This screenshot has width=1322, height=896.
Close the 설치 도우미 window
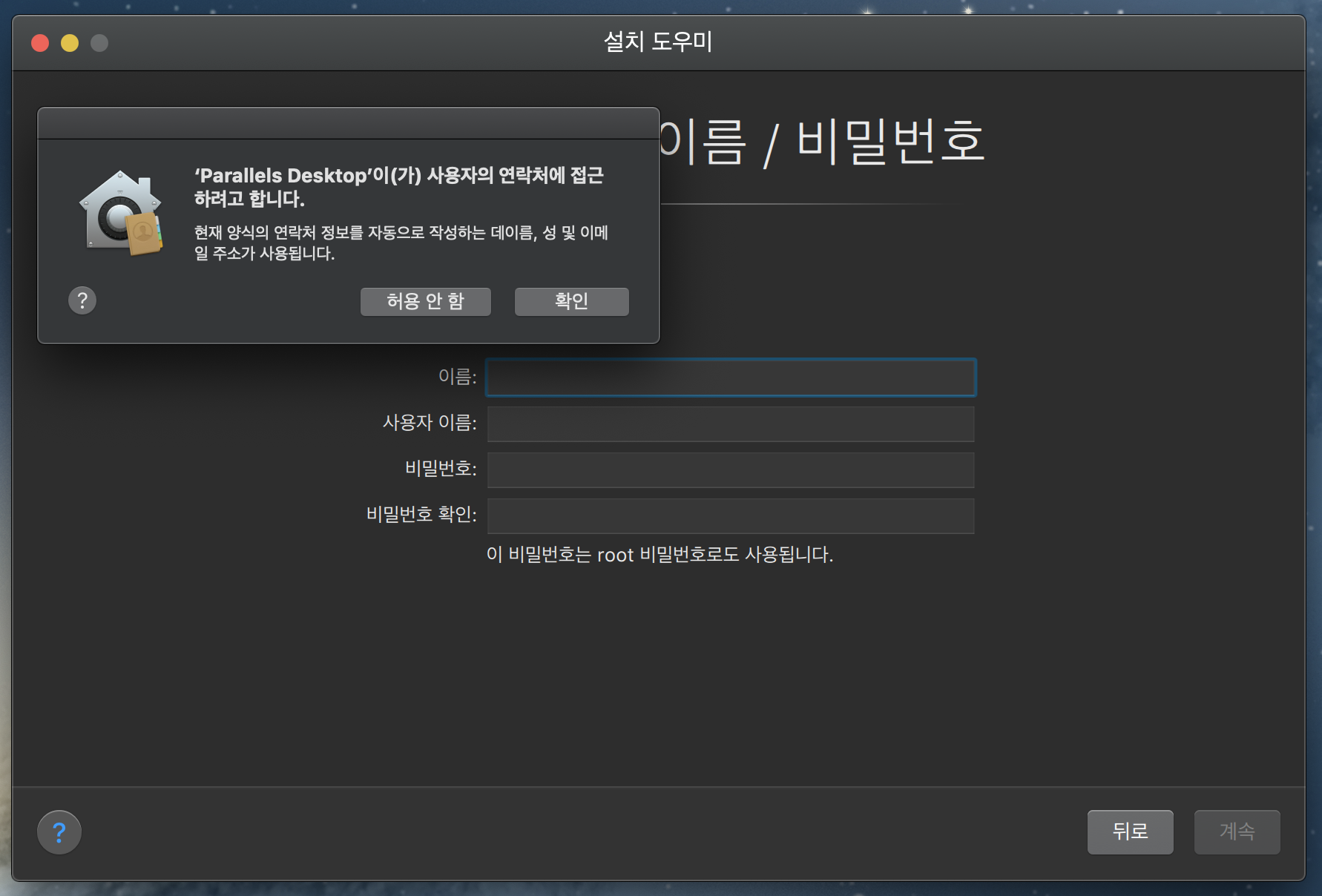click(x=40, y=43)
